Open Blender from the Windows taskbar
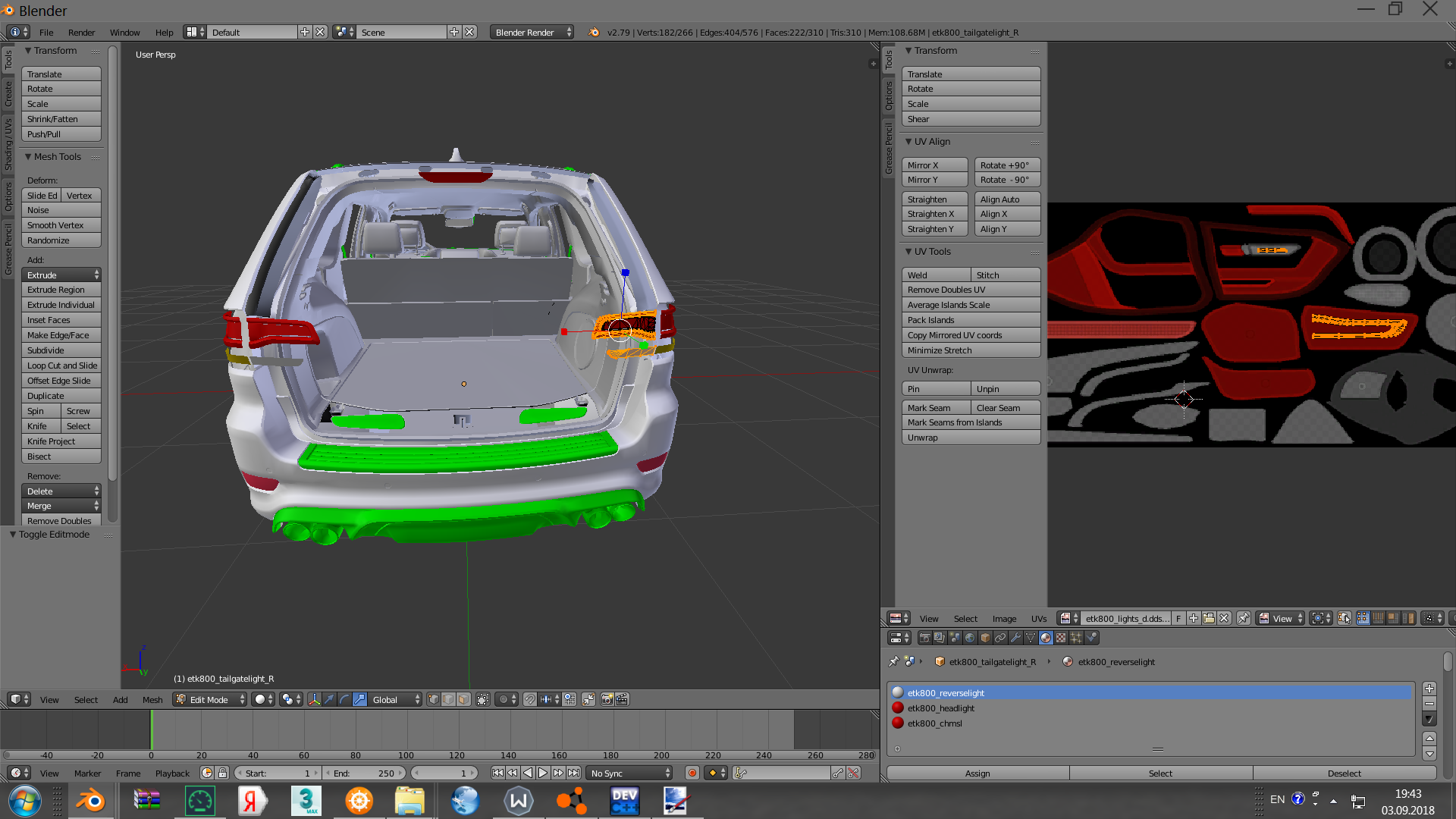 pyautogui.click(x=91, y=801)
